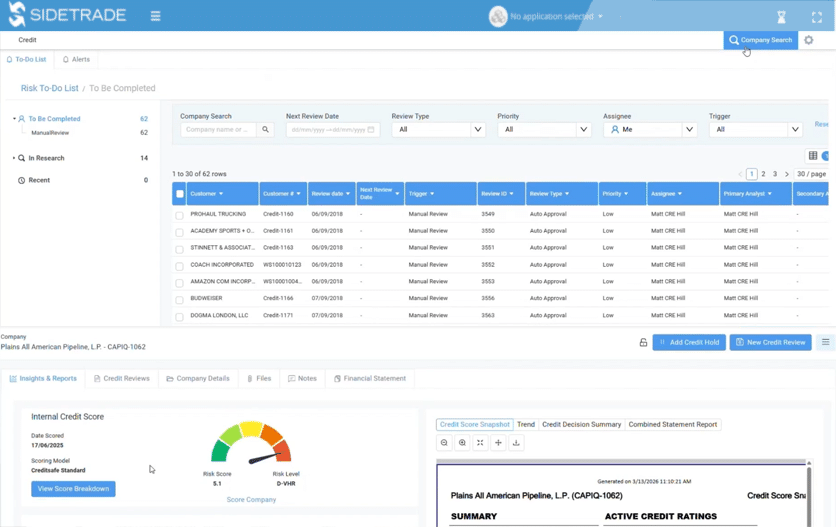Click the magnifier in Company Search field

pyautogui.click(x=265, y=130)
